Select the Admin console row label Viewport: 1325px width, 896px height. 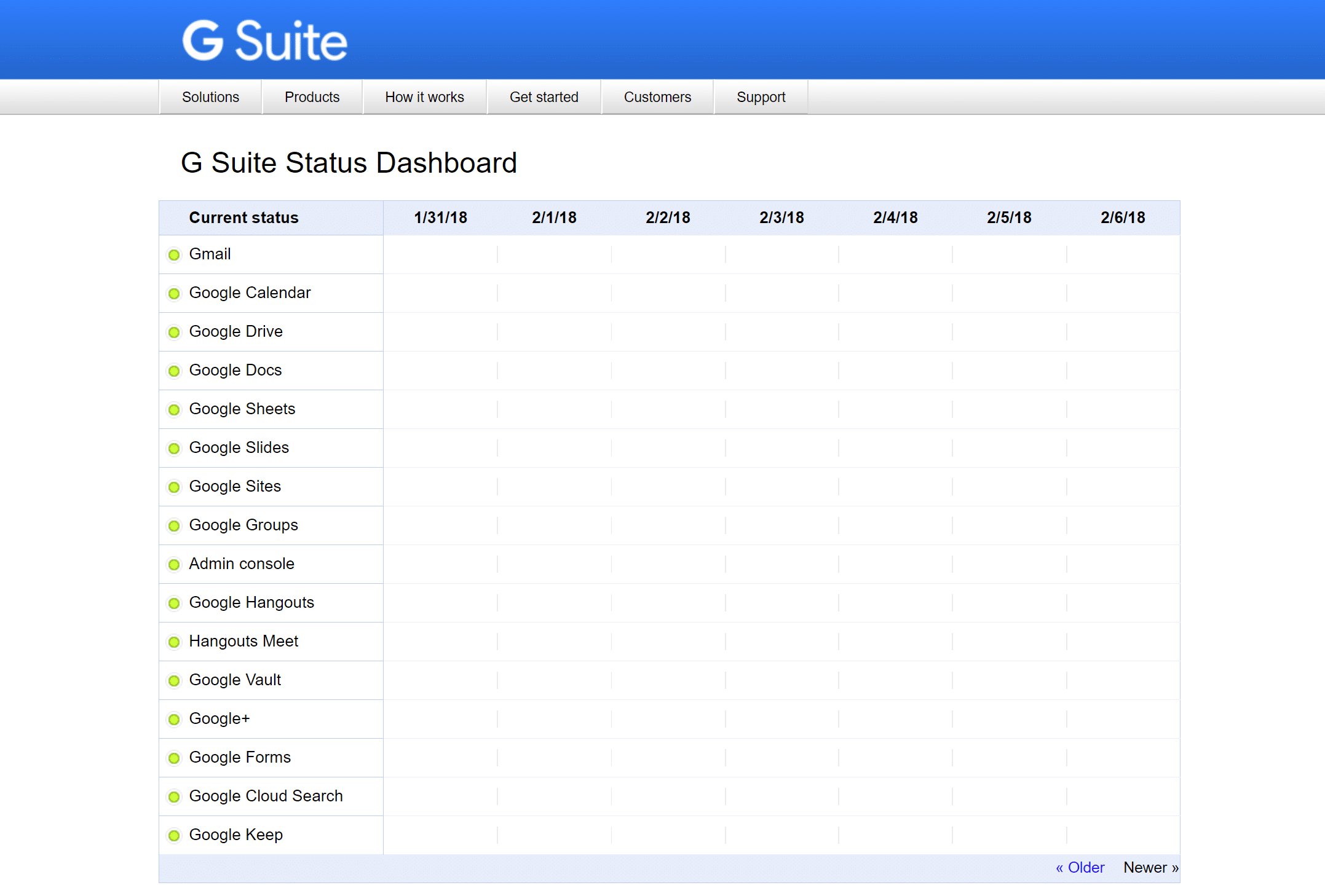241,564
